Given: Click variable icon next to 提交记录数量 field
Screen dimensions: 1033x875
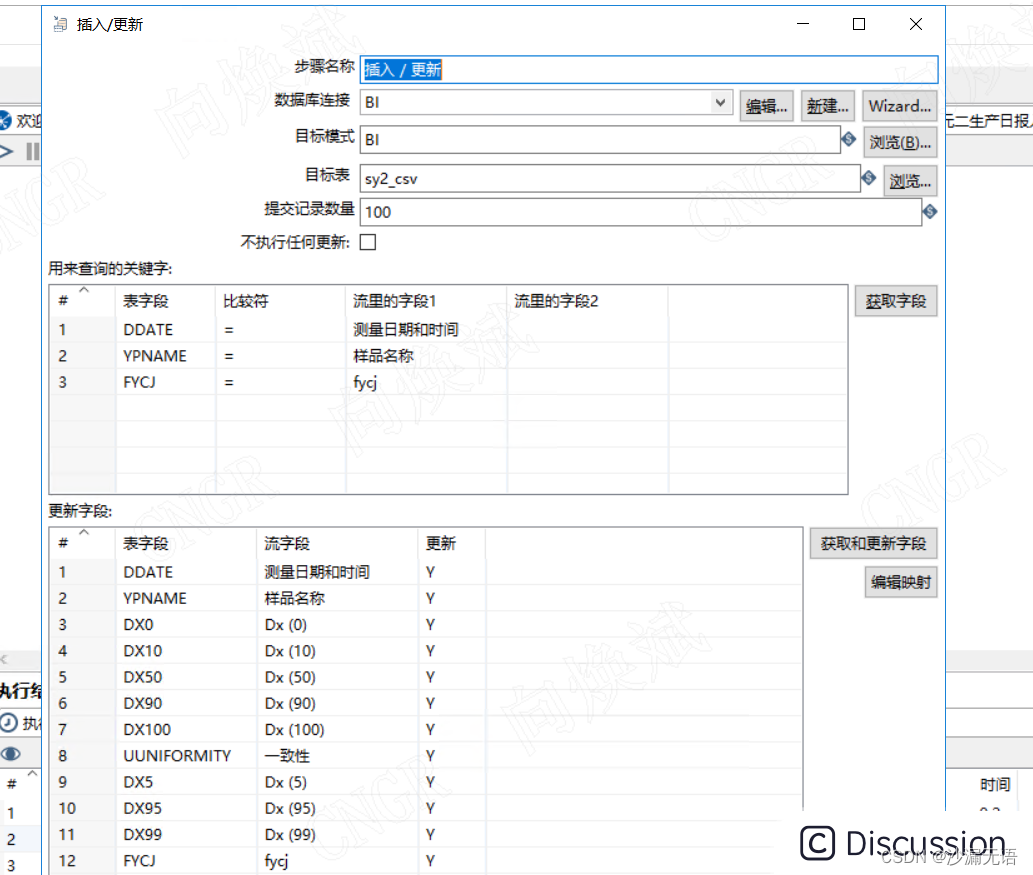Looking at the screenshot, I should click(x=929, y=211).
